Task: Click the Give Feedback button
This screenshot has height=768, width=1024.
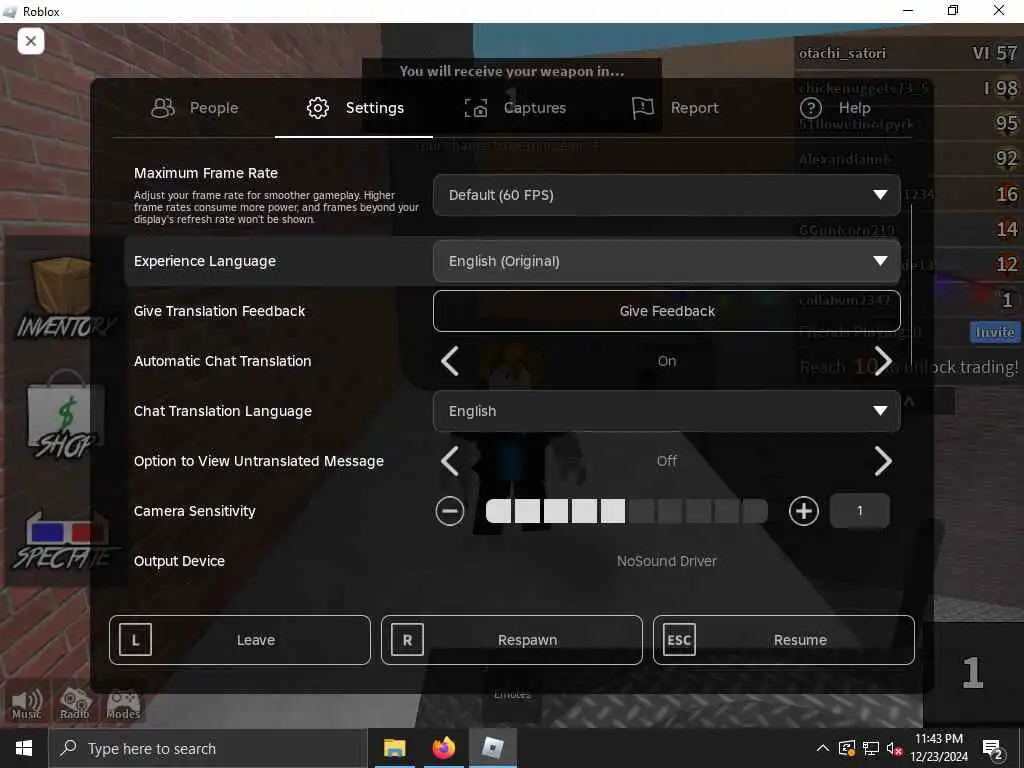Action: point(667,311)
